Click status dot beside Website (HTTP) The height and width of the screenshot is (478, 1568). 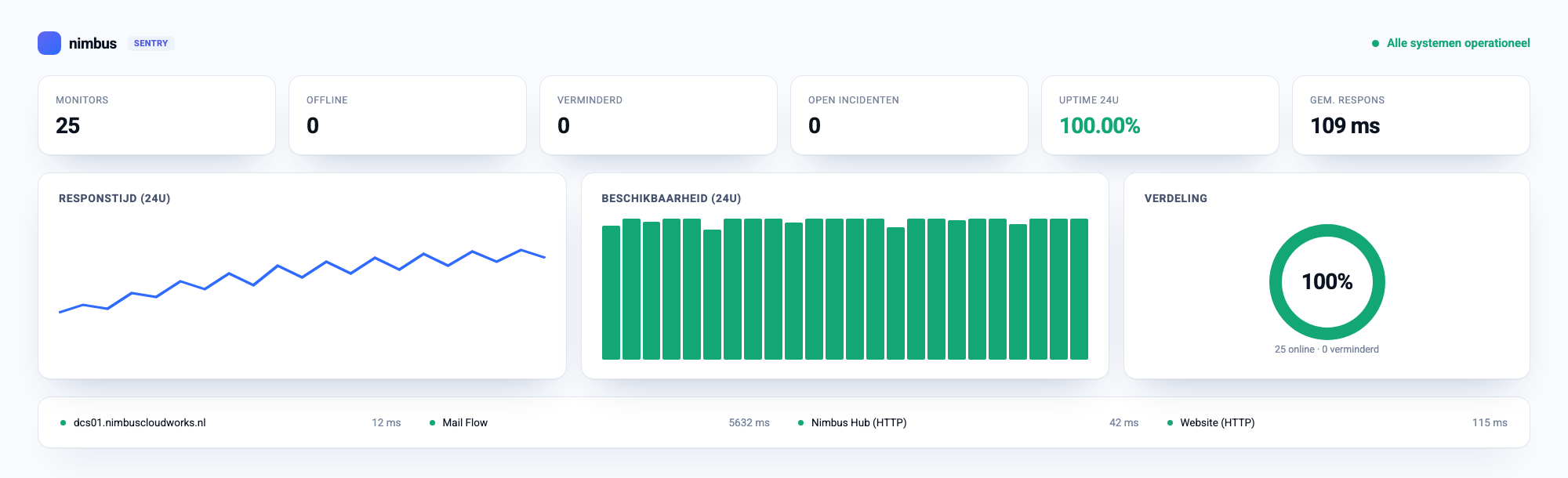click(x=1170, y=423)
